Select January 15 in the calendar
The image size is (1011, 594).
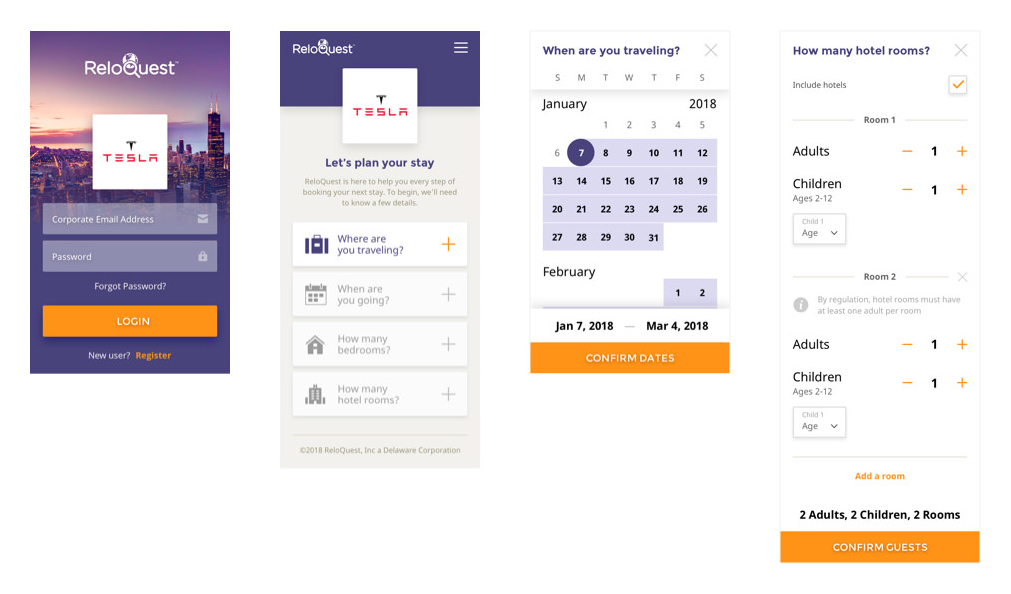[x=605, y=181]
